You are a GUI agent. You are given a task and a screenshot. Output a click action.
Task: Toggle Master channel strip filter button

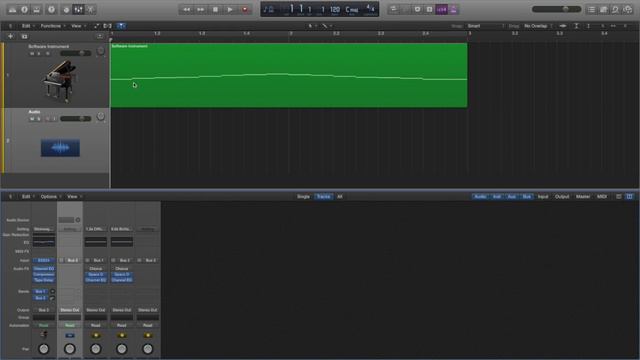[x=583, y=196]
